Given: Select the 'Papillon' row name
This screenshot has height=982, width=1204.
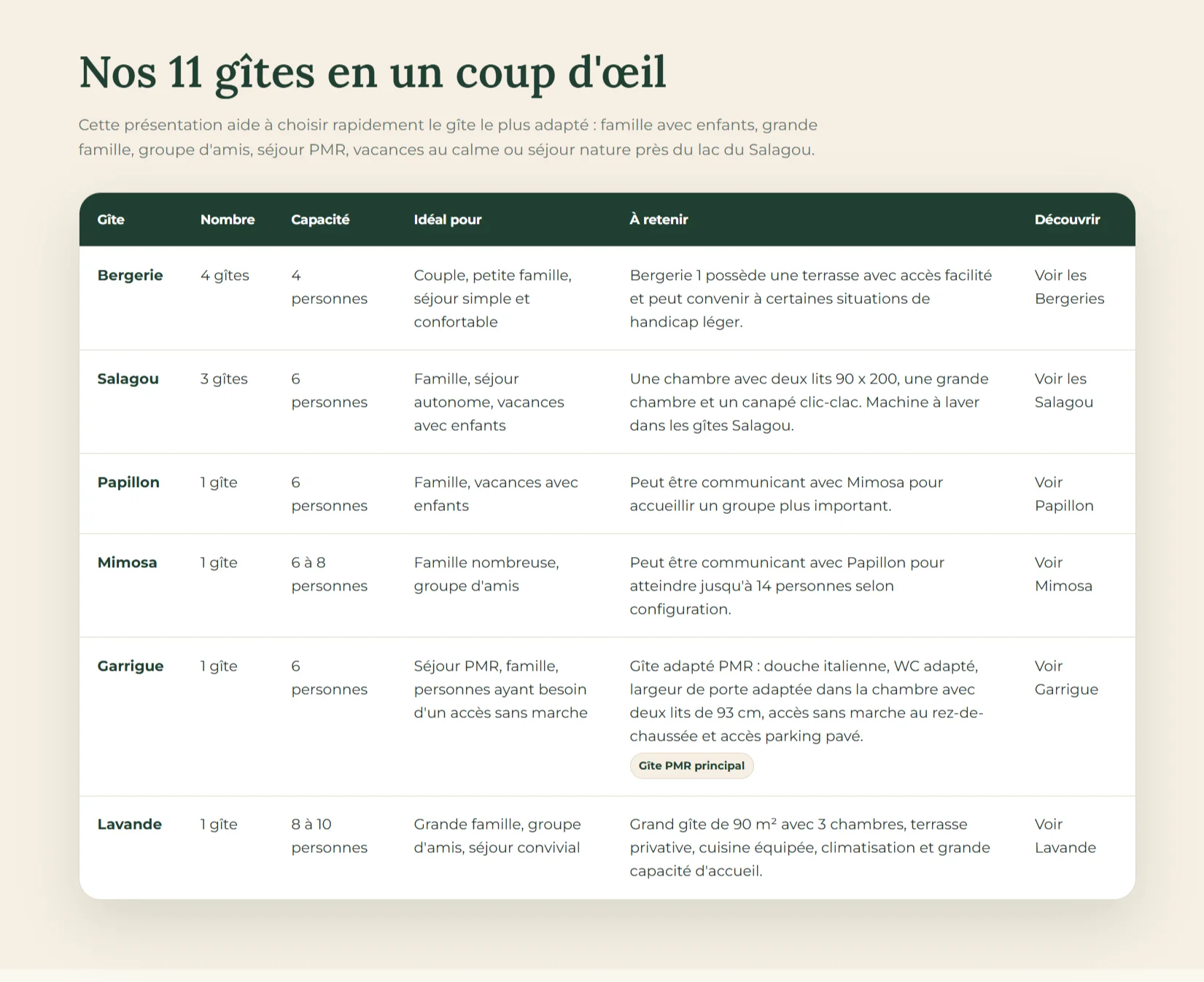Looking at the screenshot, I should (x=128, y=482).
